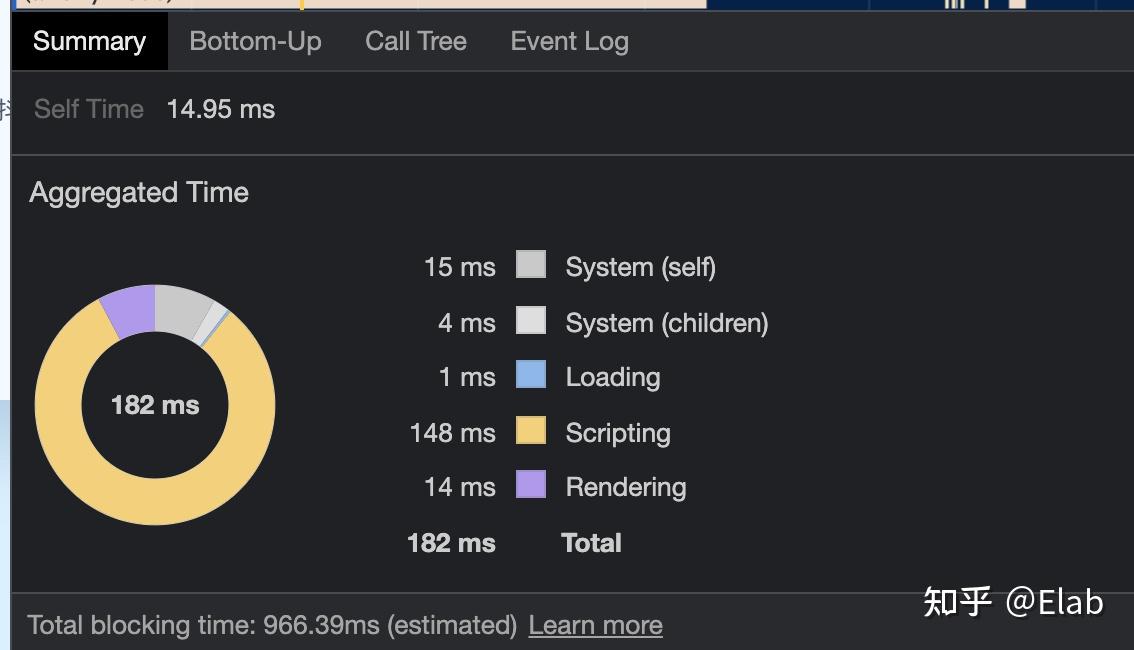Click the blue Loading color swatch
1134x650 pixels.
click(x=531, y=375)
